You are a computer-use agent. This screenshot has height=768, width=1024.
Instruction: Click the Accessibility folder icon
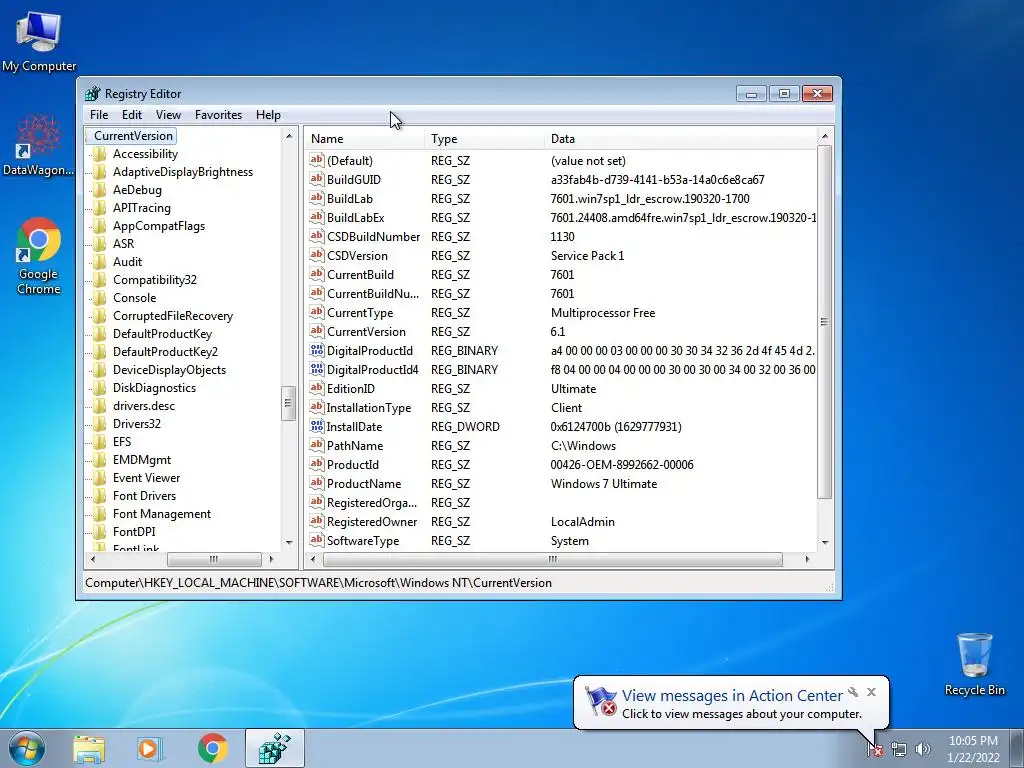(x=99, y=154)
